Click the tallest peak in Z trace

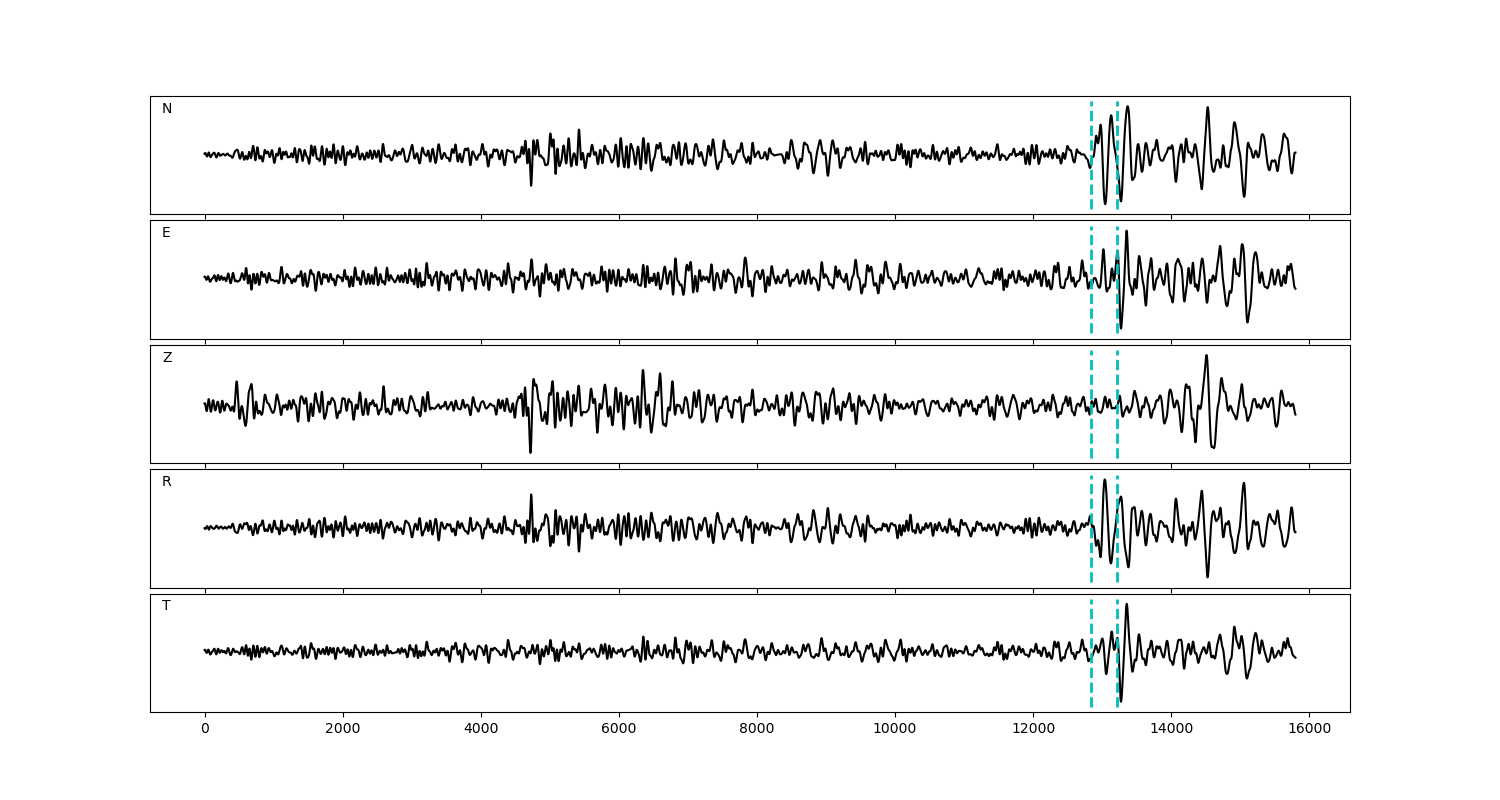[x=1206, y=356]
